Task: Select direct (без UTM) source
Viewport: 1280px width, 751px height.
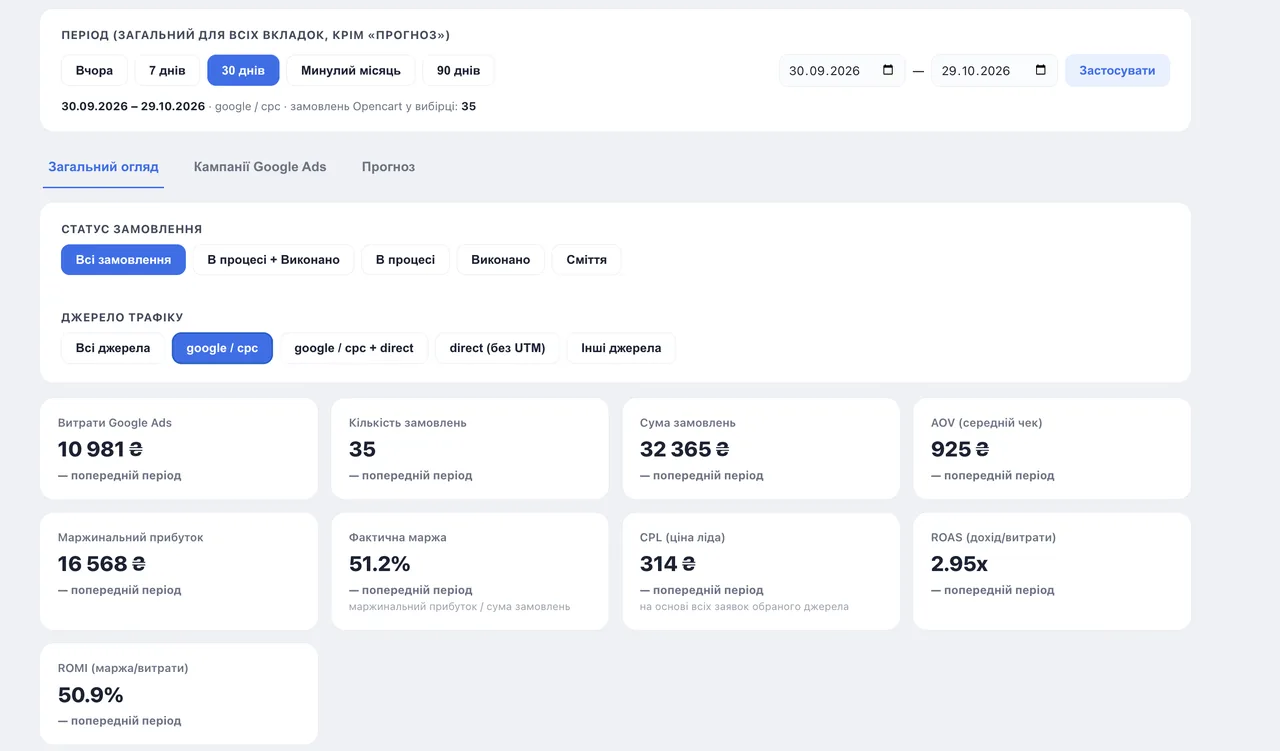Action: [497, 348]
